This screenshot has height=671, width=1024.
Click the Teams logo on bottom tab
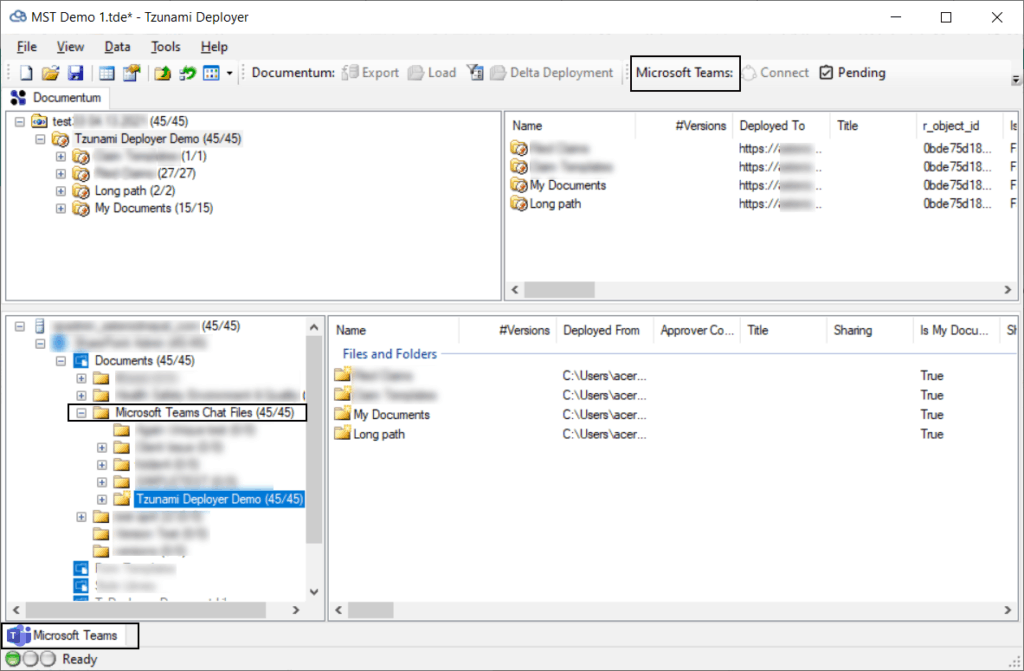tap(19, 635)
